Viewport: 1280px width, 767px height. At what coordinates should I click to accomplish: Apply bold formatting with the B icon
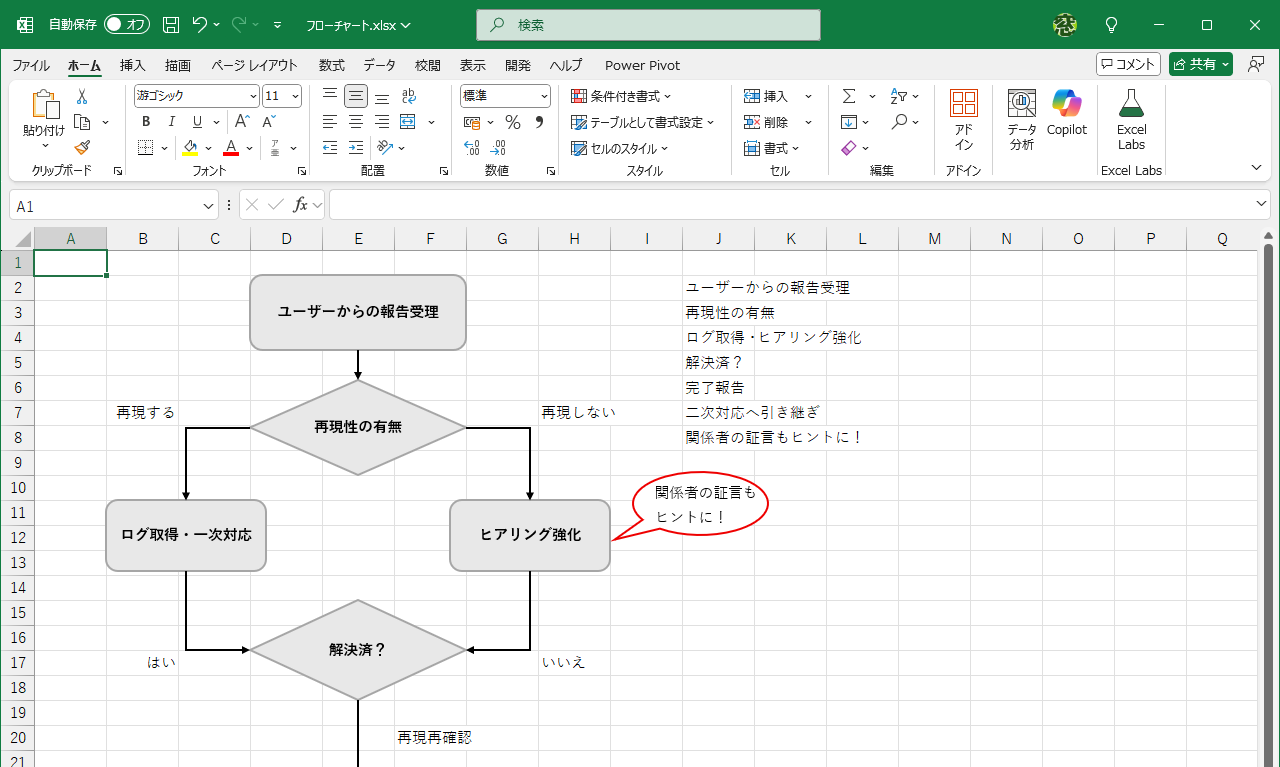click(x=145, y=121)
